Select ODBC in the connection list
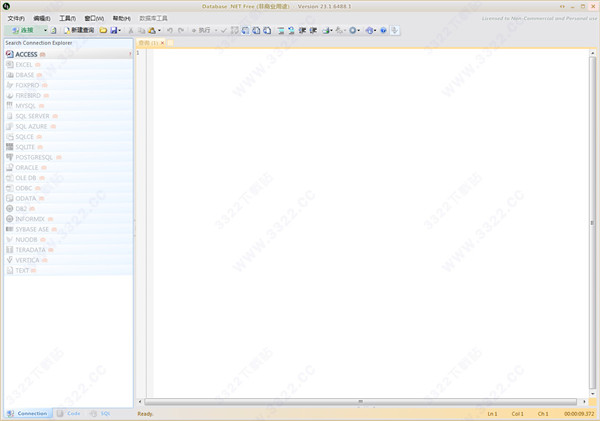 68,188
